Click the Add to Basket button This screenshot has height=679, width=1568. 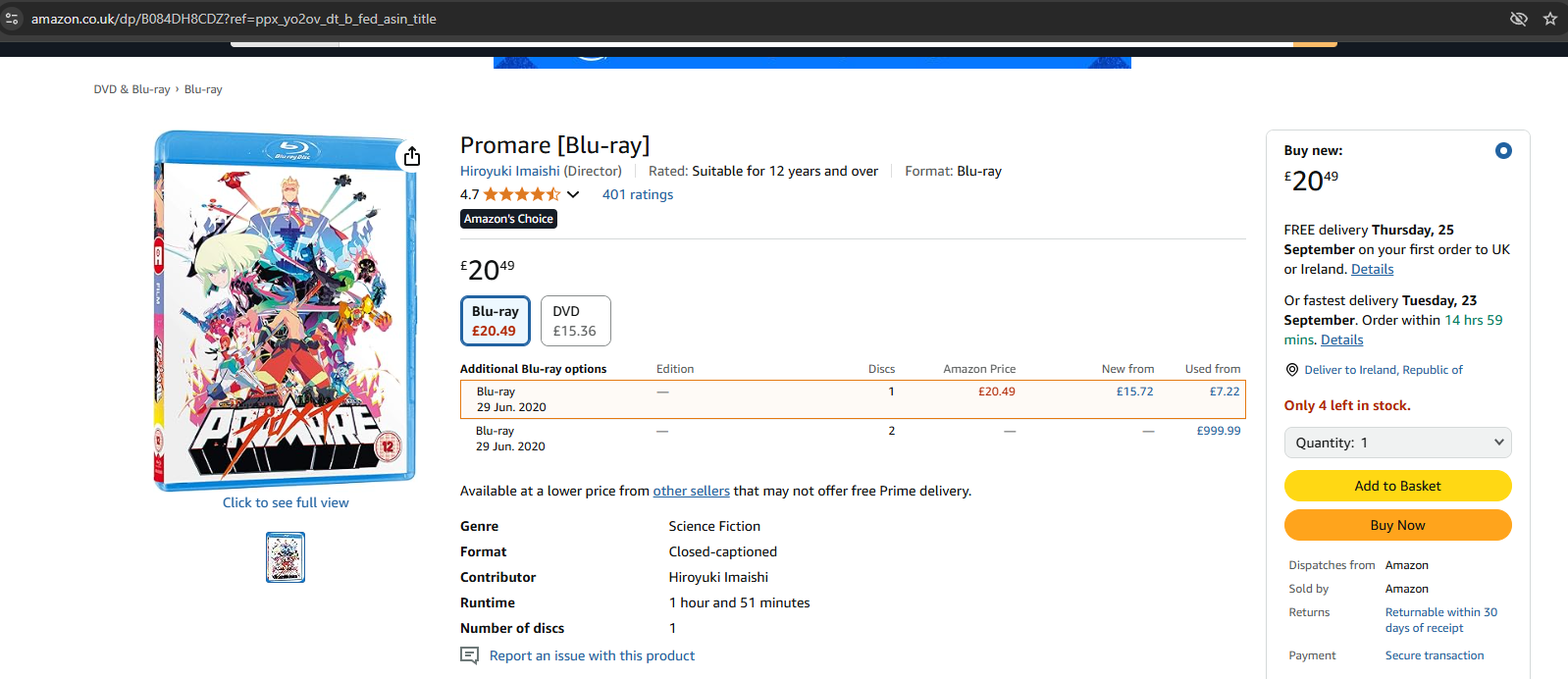point(1397,486)
